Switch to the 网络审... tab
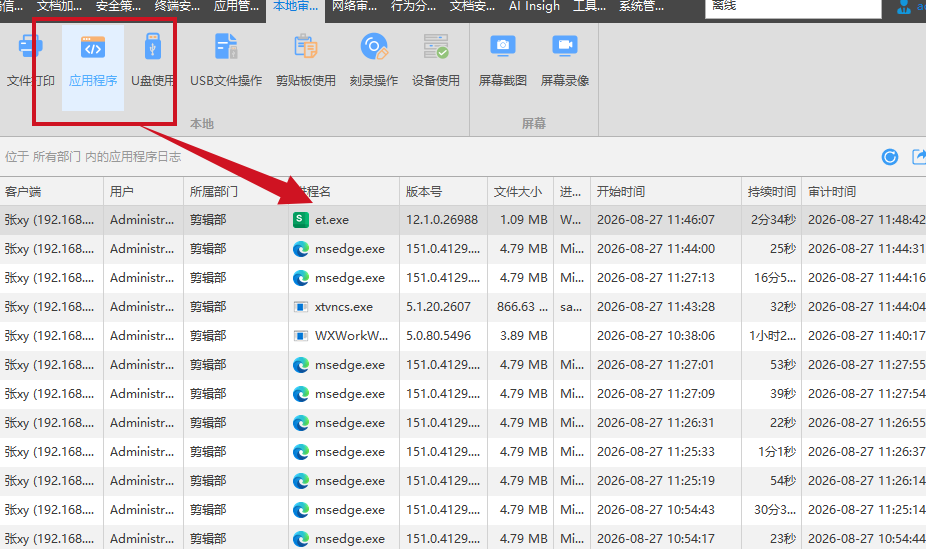 (x=354, y=6)
